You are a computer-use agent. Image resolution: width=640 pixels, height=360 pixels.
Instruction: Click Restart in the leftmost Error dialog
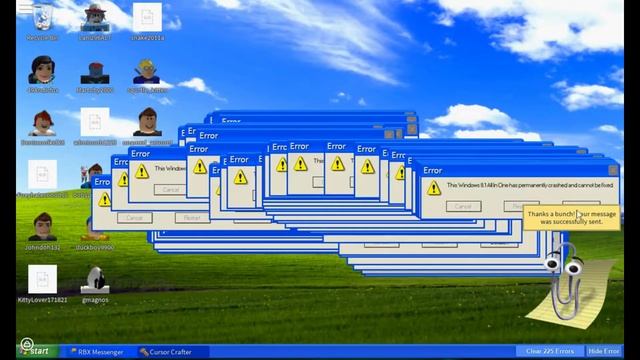192,218
